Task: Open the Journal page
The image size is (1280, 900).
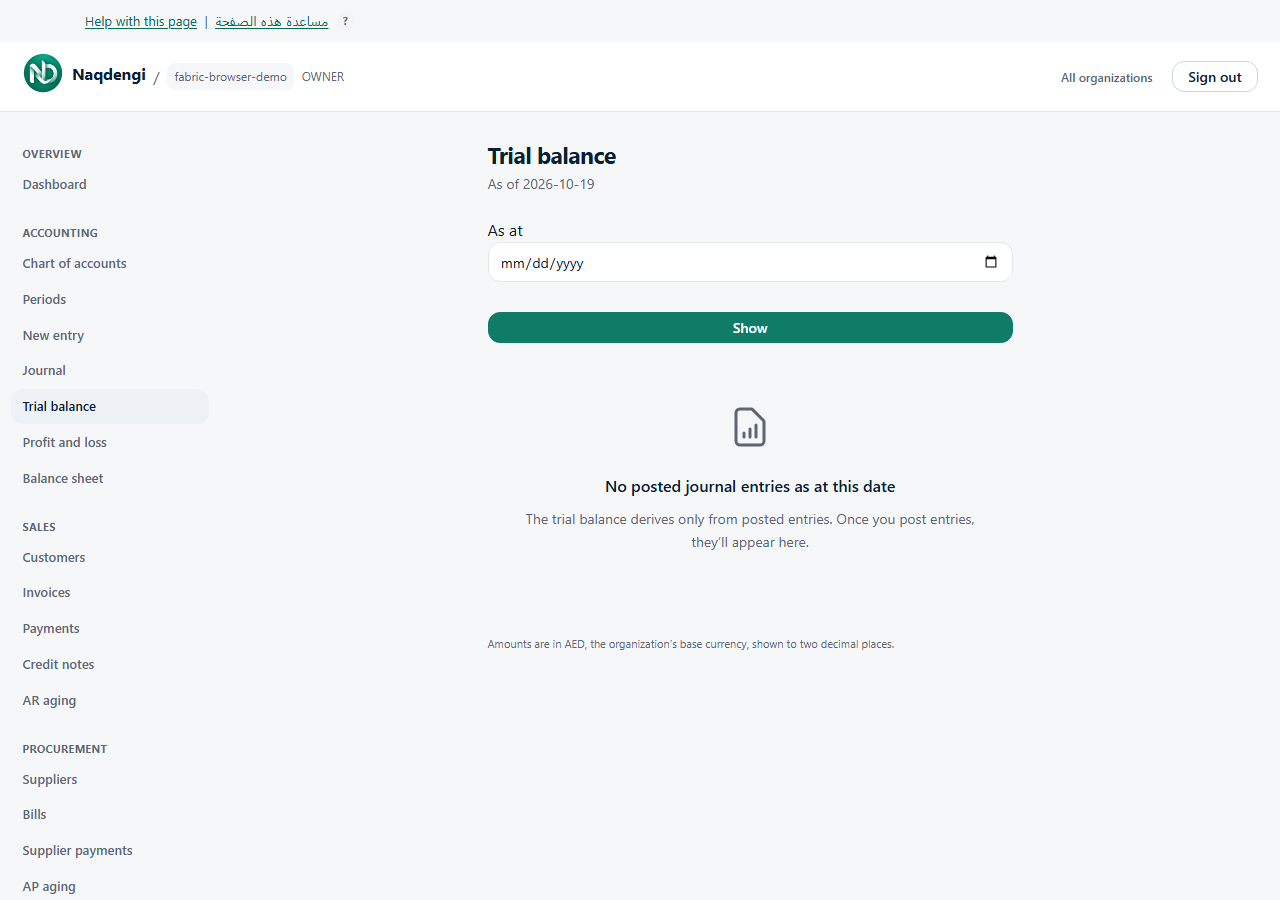Action: 44,370
